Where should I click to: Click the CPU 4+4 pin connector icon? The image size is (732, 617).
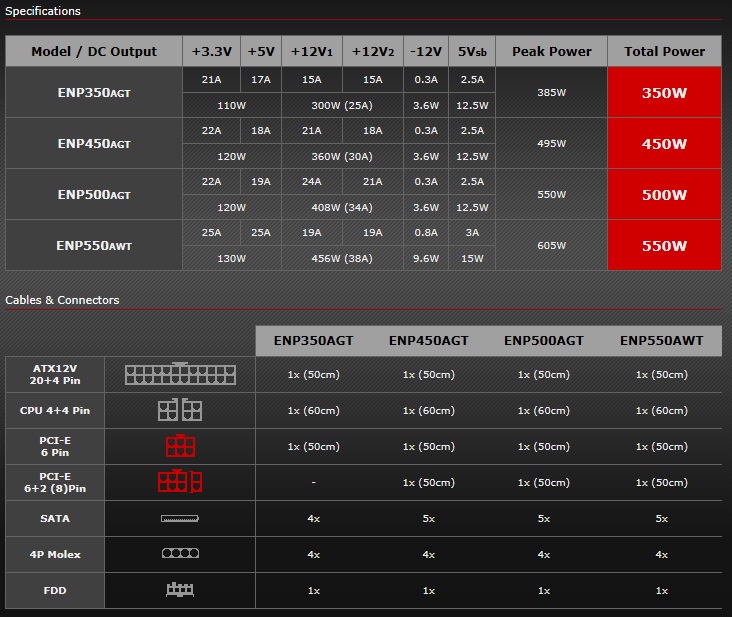[x=180, y=410]
